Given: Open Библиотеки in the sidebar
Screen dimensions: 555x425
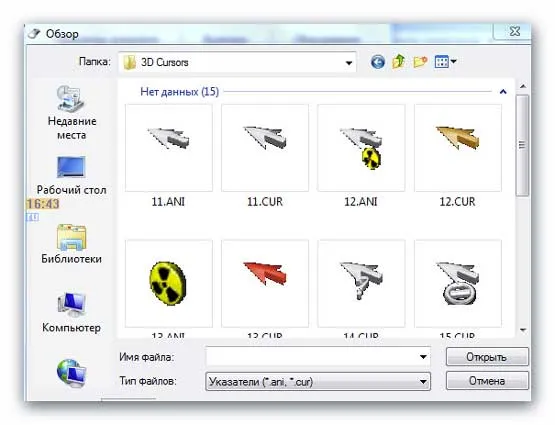Looking at the screenshot, I should point(71,244).
